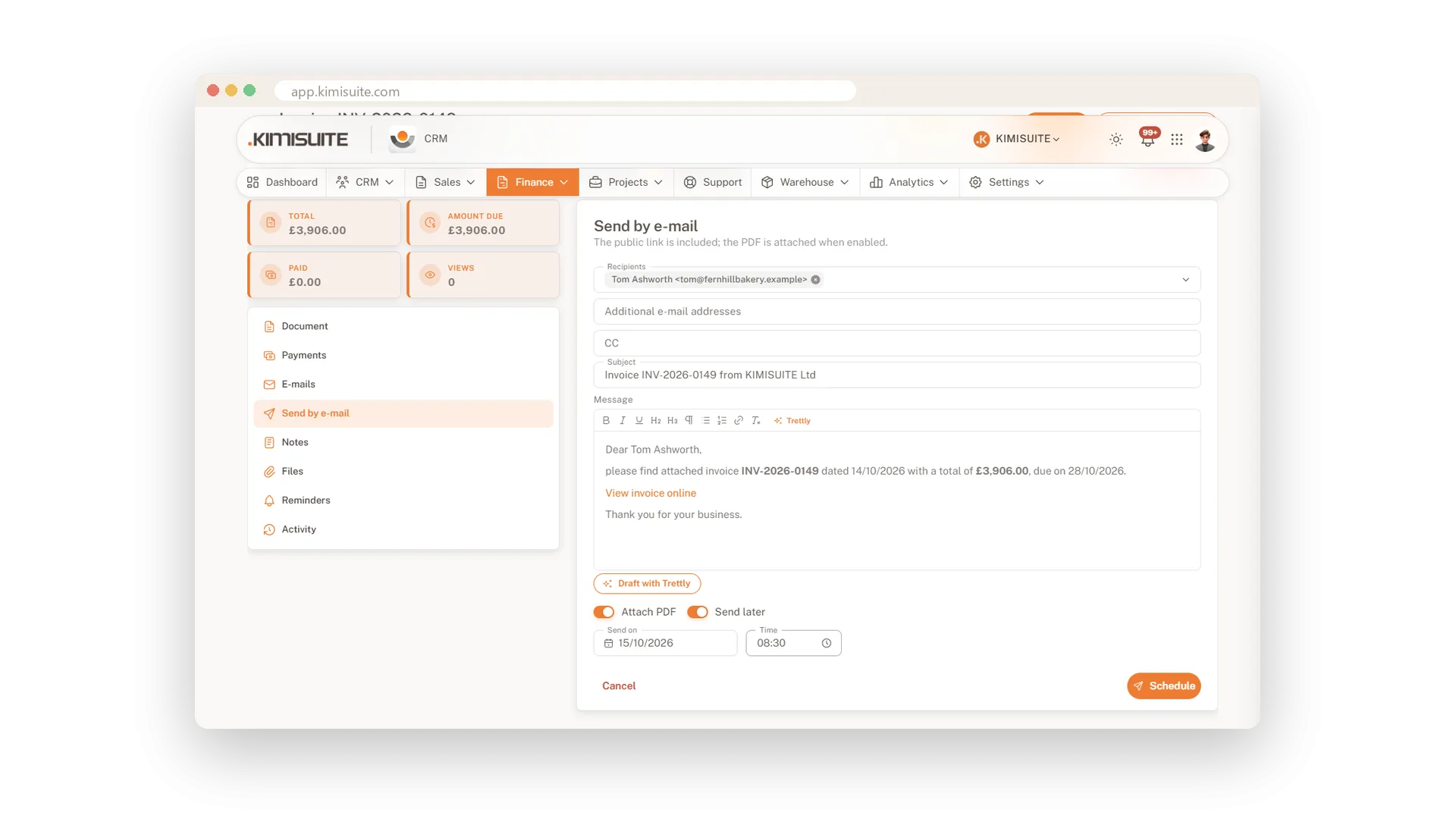This screenshot has height=819, width=1456.
Task: Remove Tom Ashworth recipient chip
Action: click(816, 280)
